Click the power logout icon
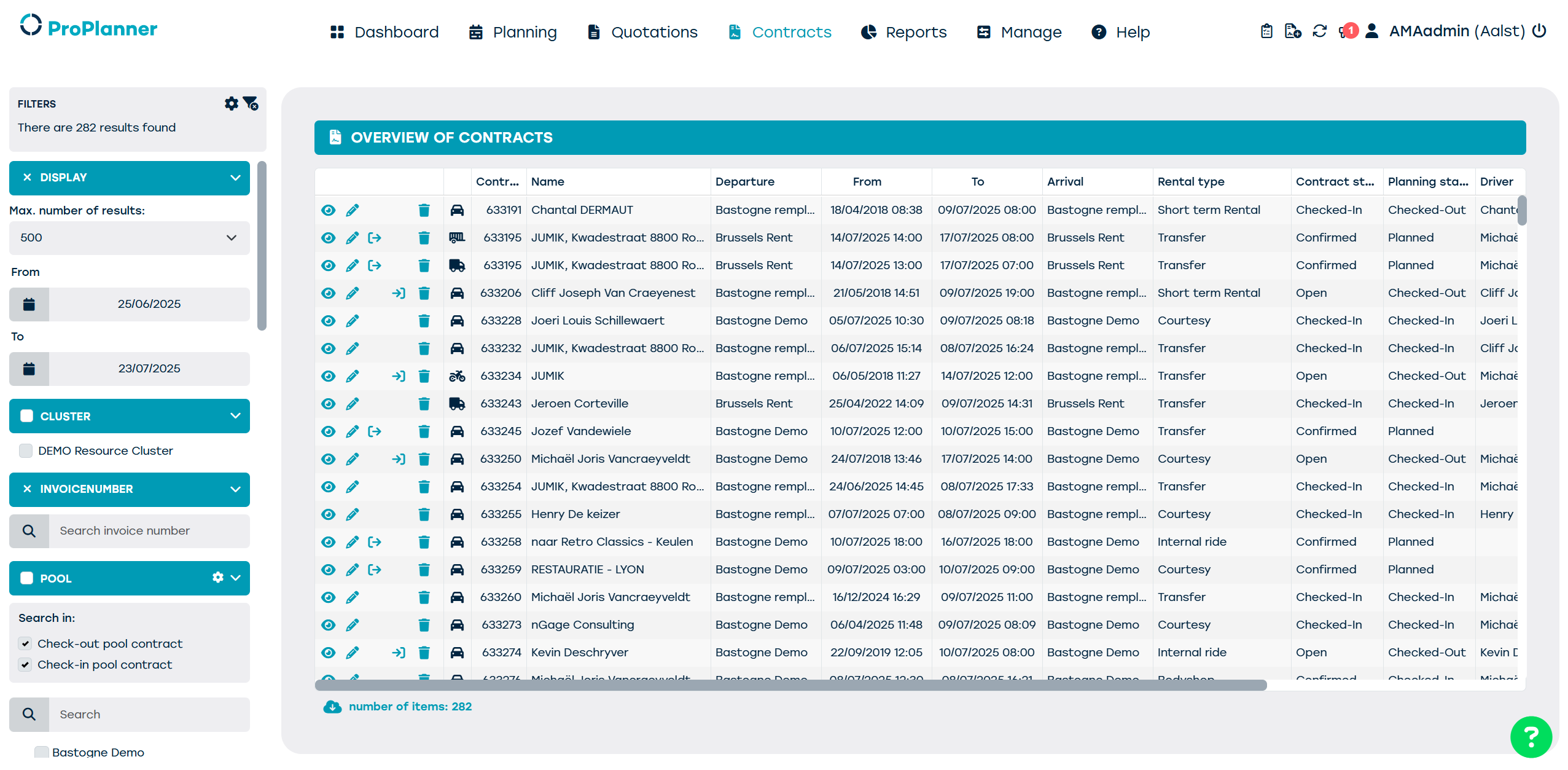The image size is (1568, 770). [1539, 31]
